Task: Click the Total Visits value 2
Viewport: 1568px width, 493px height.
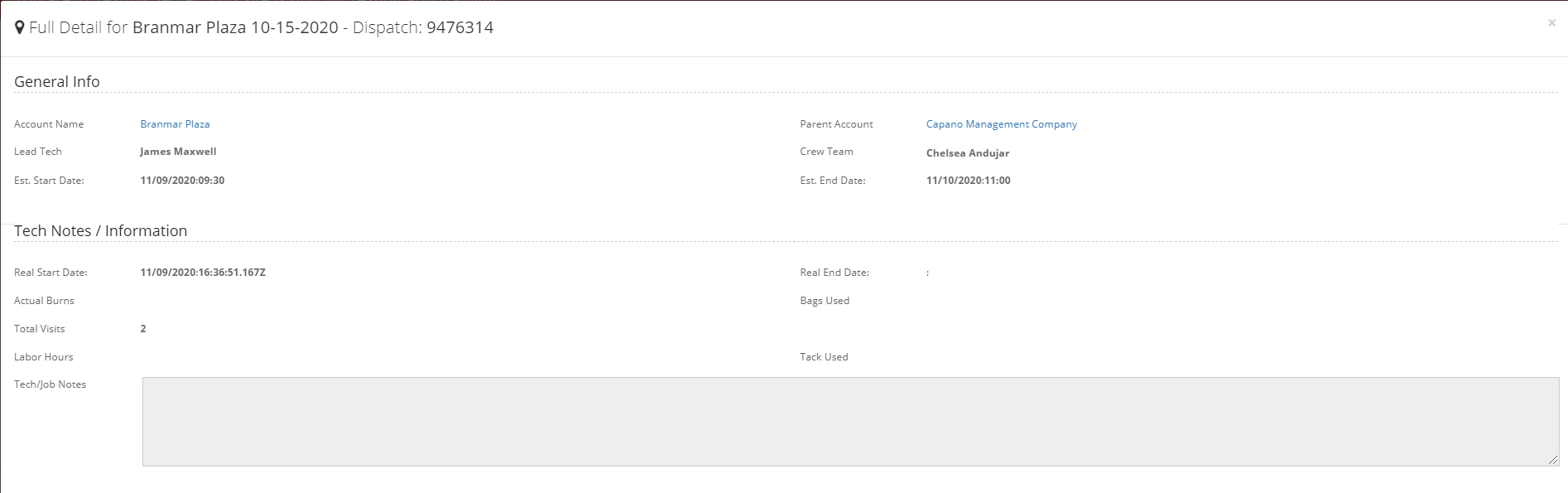Action: (x=143, y=329)
